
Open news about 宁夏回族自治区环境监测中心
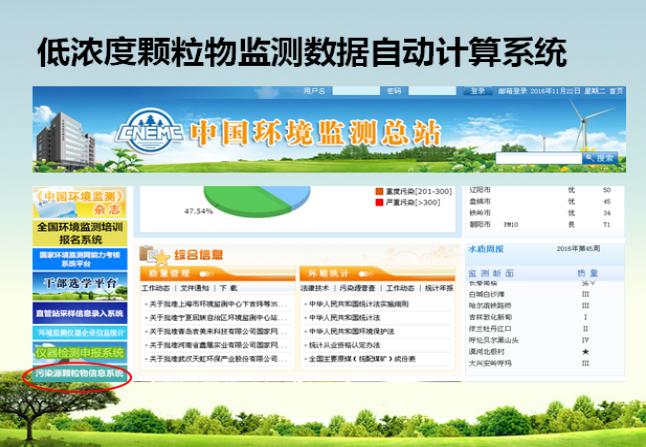point(218,318)
